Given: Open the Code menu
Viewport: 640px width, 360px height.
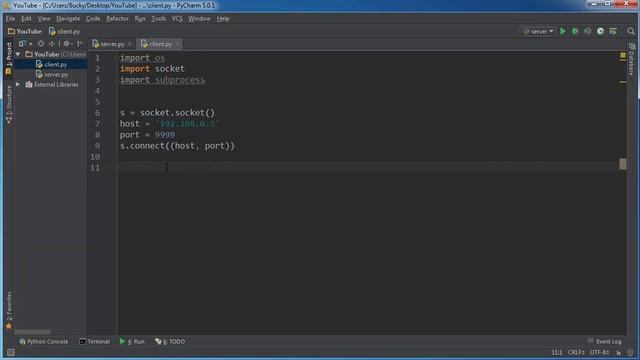Looking at the screenshot, I should [x=93, y=19].
